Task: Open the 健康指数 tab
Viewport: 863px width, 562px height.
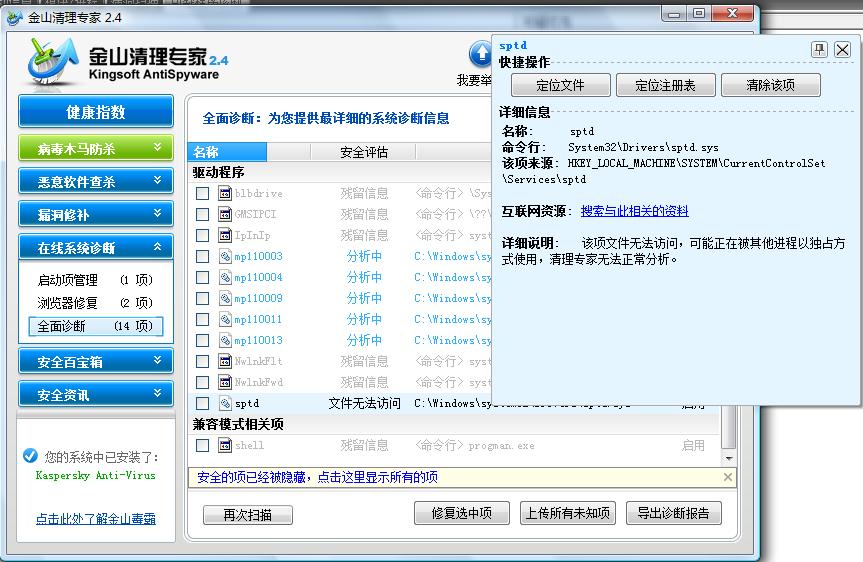Action: [96, 112]
